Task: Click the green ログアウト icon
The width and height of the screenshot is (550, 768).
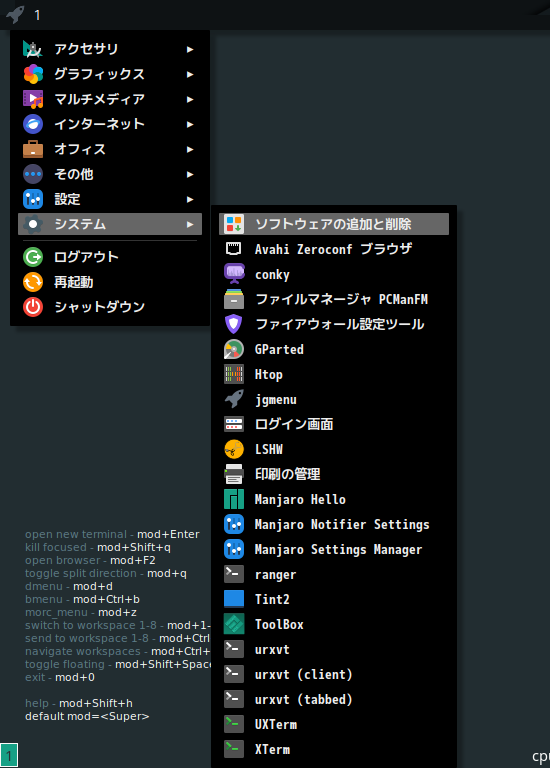Action: [x=33, y=257]
